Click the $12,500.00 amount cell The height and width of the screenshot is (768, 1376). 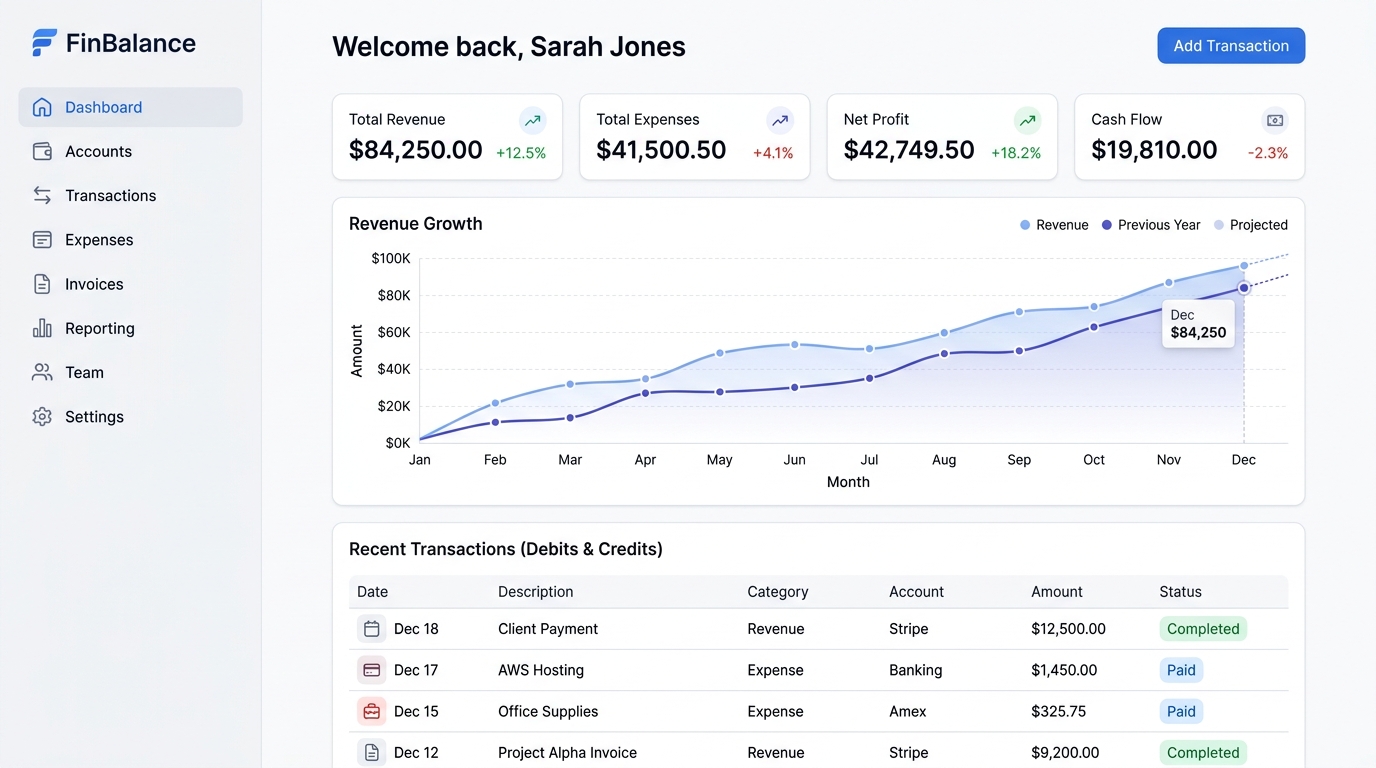pyautogui.click(x=1068, y=629)
